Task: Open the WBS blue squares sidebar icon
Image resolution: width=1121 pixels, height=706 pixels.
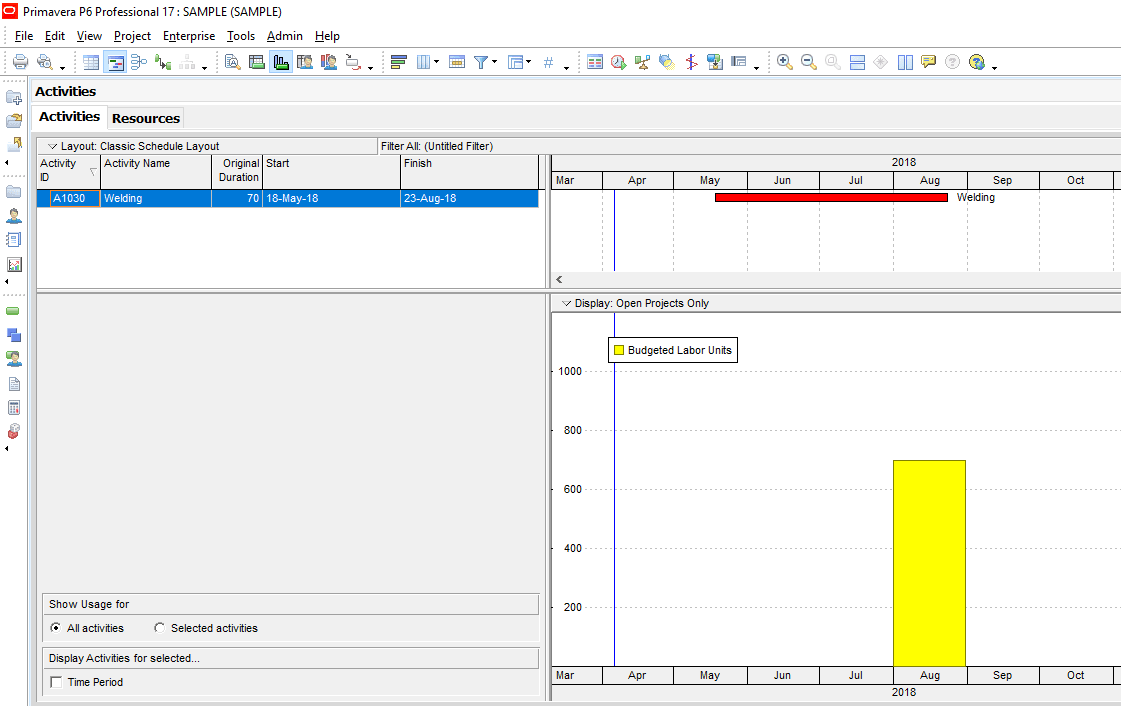Action: click(14, 335)
